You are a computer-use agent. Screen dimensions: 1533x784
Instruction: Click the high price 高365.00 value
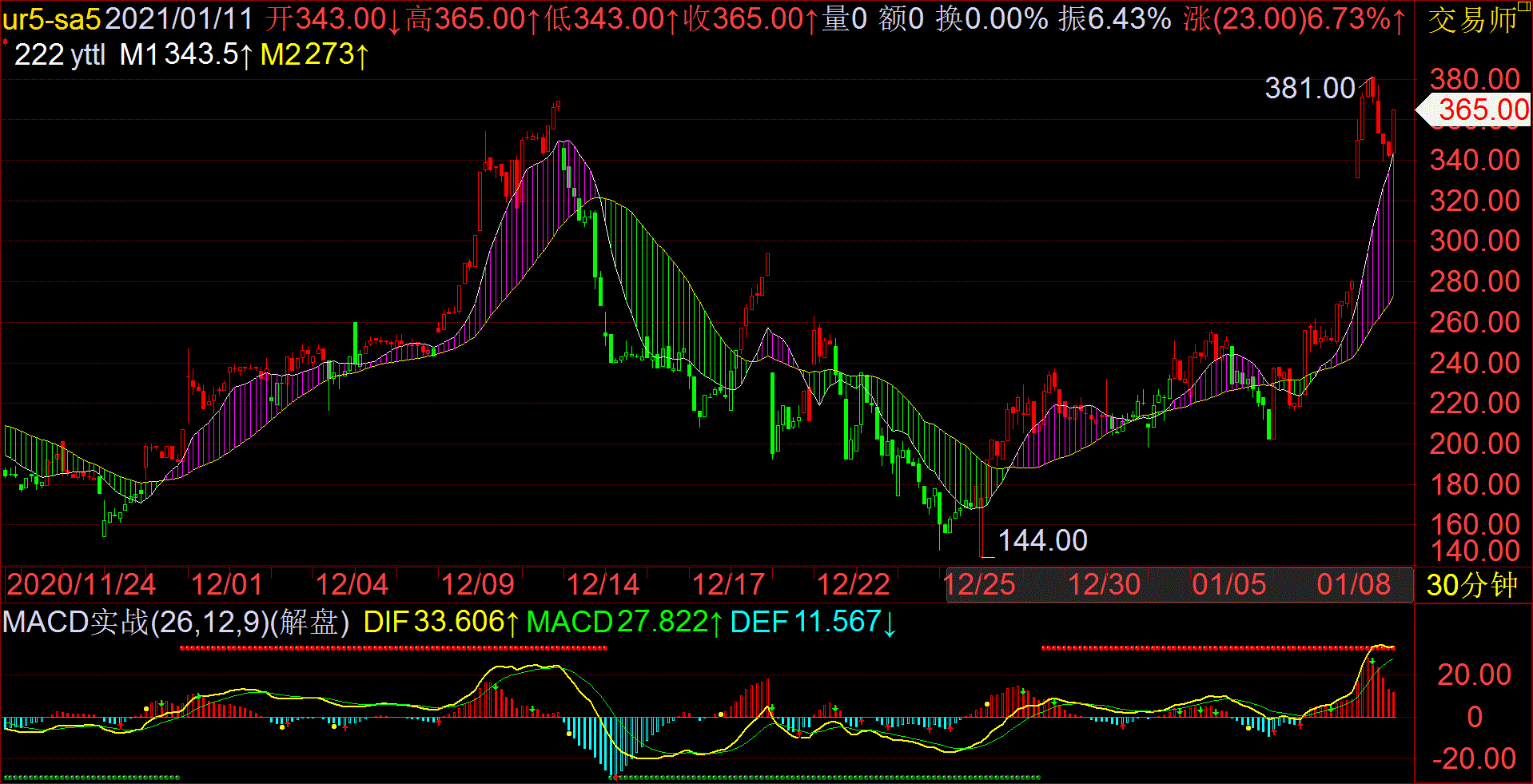point(472,19)
